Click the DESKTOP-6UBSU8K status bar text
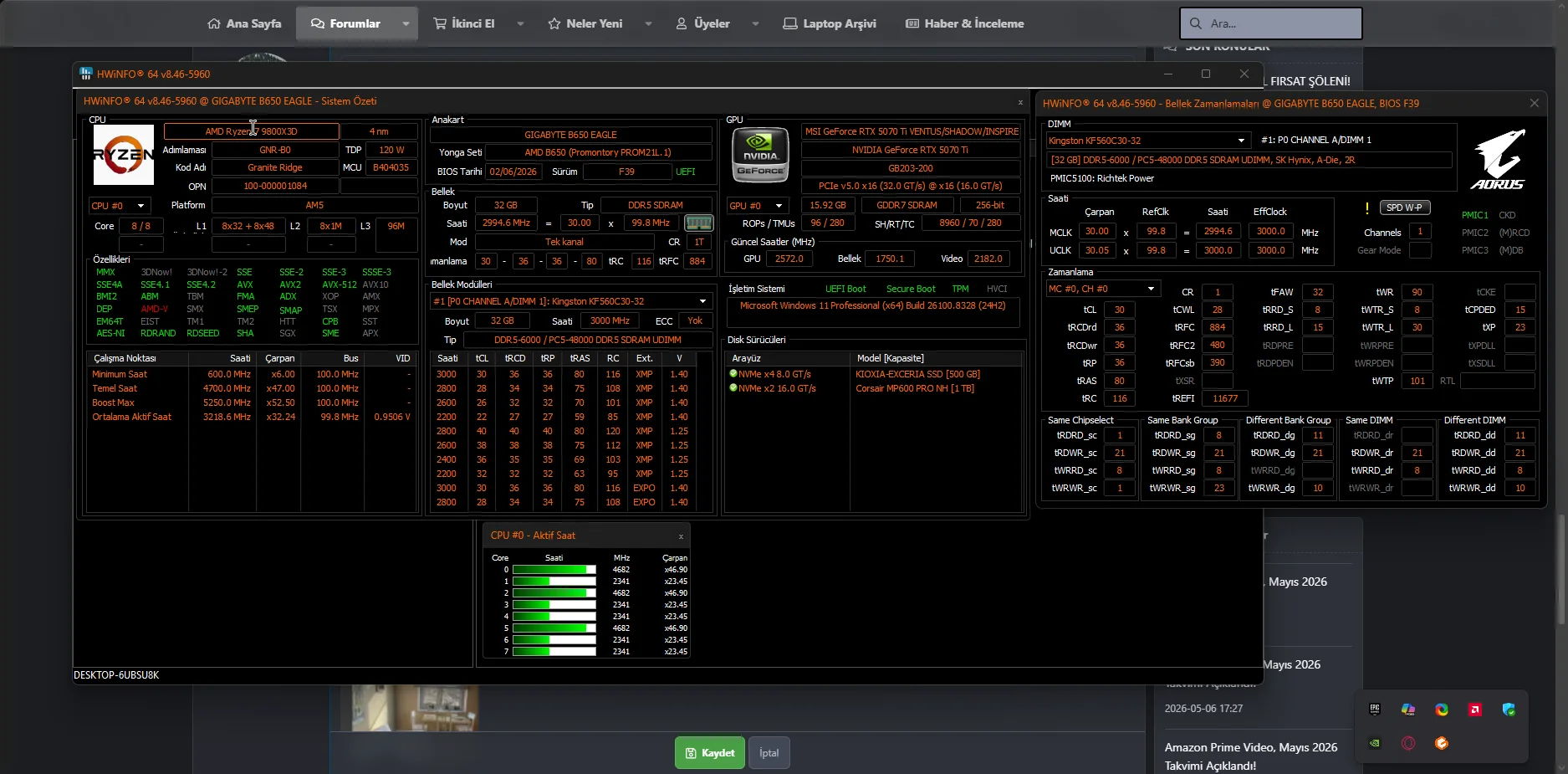Image resolution: width=1568 pixels, height=774 pixels. click(116, 675)
